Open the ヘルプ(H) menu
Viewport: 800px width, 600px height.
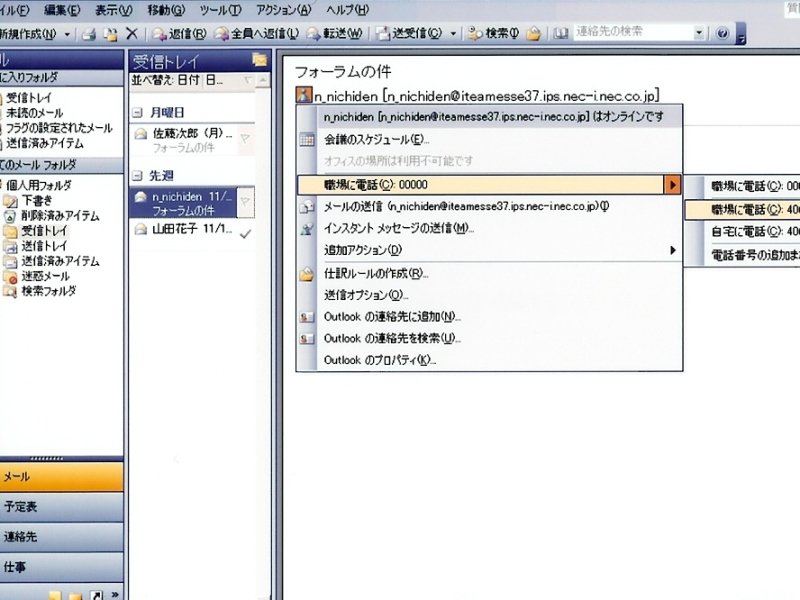347,10
